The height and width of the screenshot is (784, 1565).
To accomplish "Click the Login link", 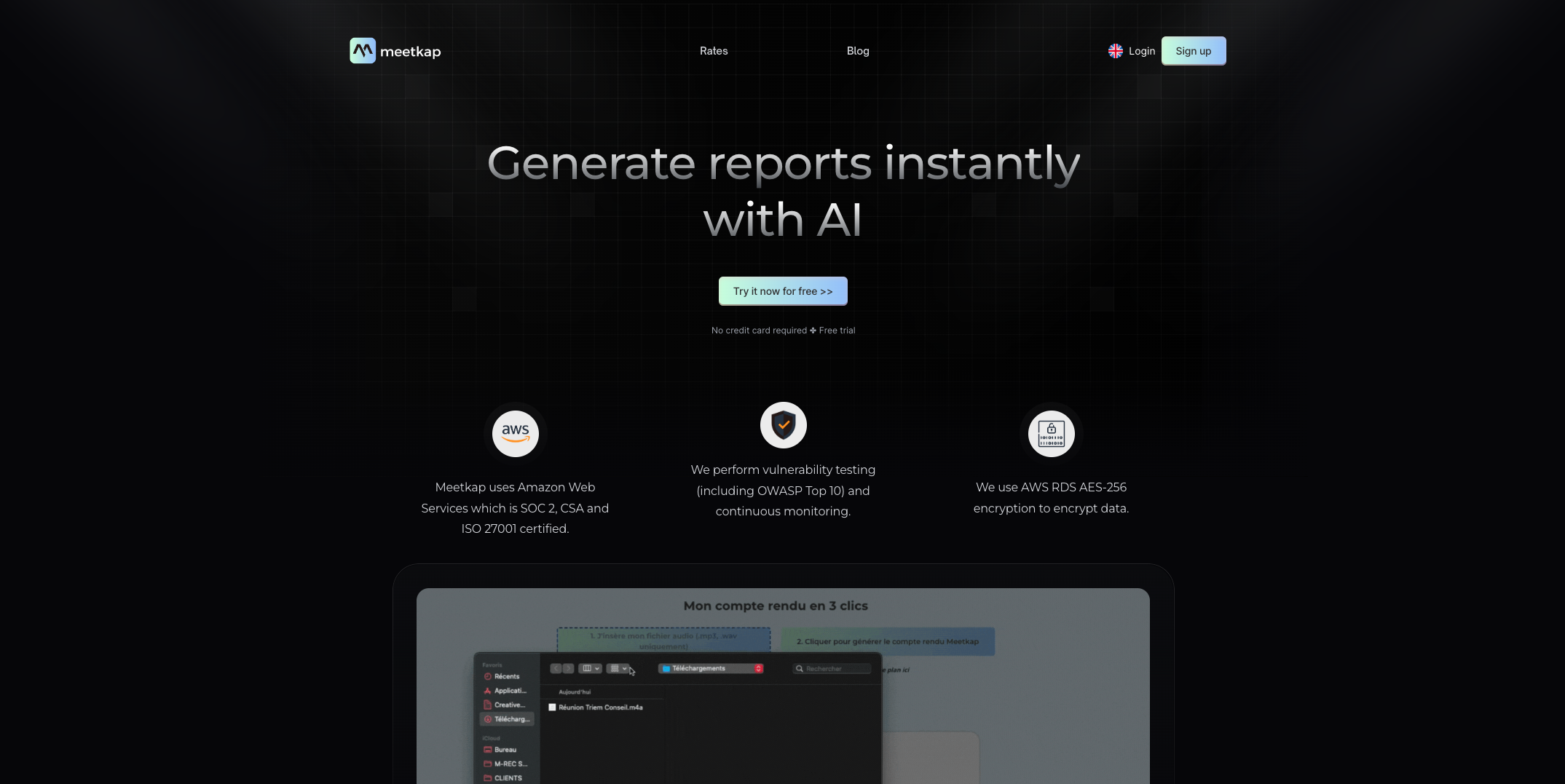I will tap(1141, 51).
